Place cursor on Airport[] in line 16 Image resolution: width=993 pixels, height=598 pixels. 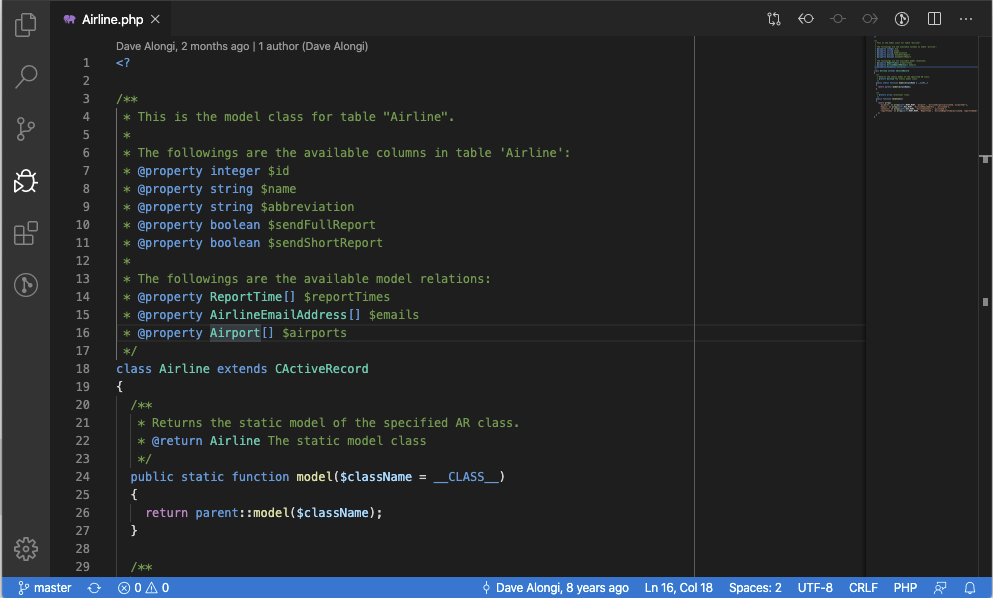point(242,333)
